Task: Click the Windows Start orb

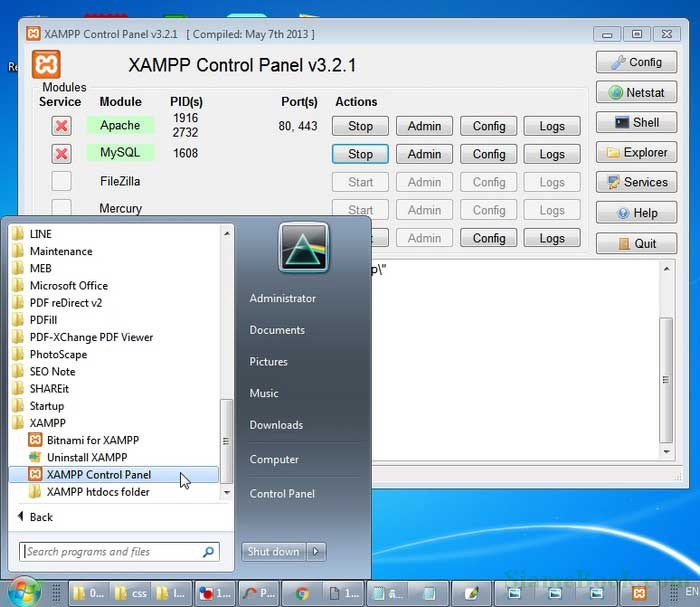Action: [x=23, y=593]
